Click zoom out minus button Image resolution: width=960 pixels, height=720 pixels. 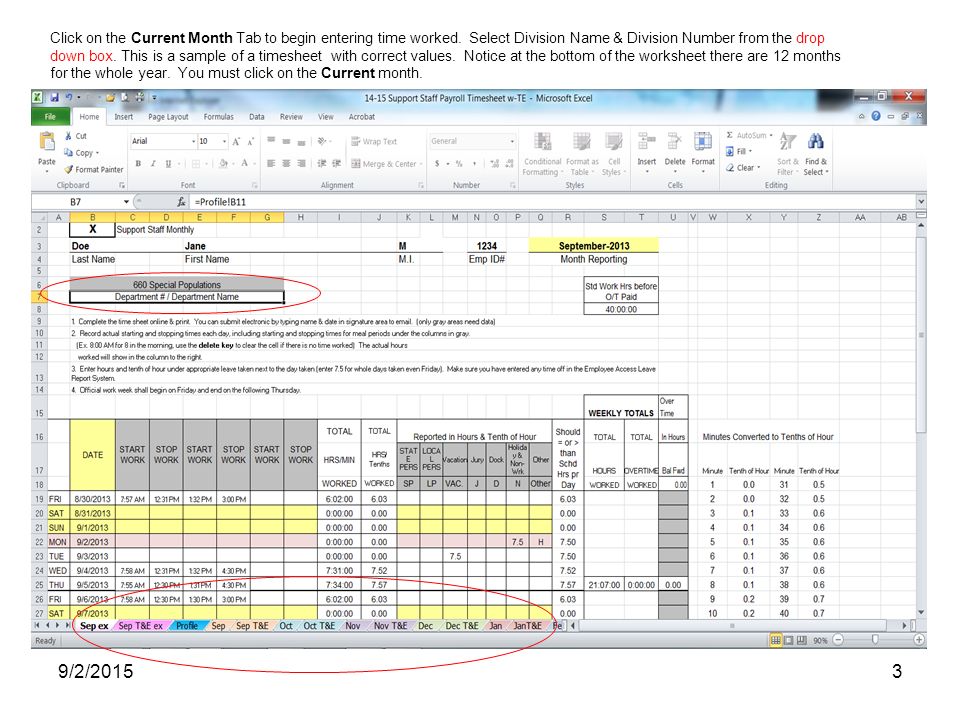point(838,640)
